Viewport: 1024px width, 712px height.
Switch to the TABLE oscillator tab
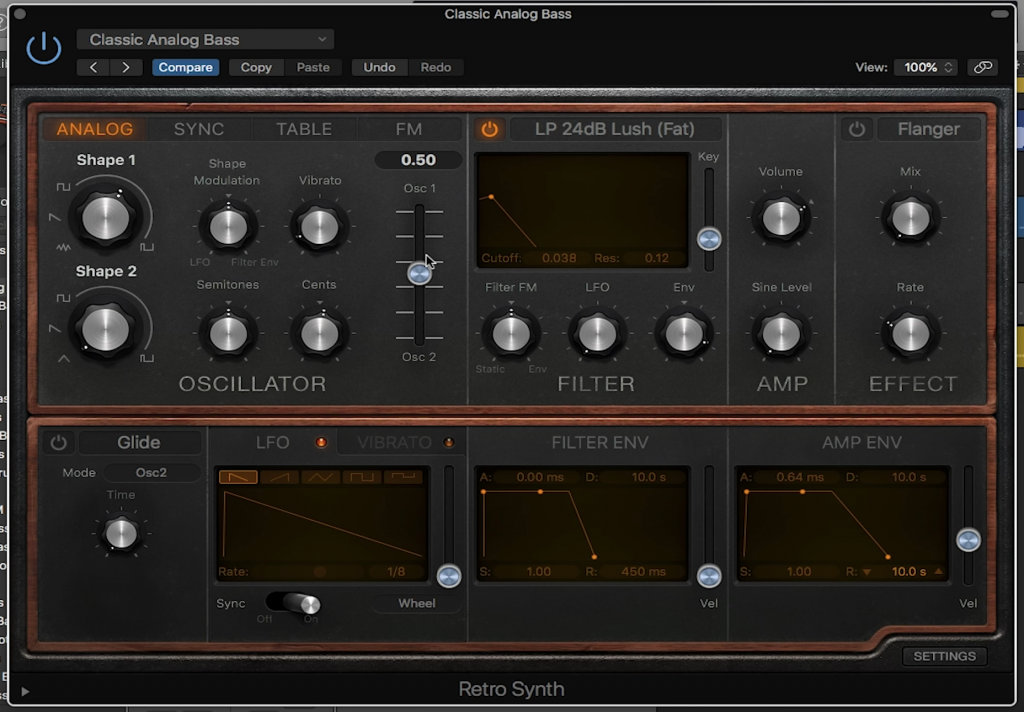coord(304,129)
